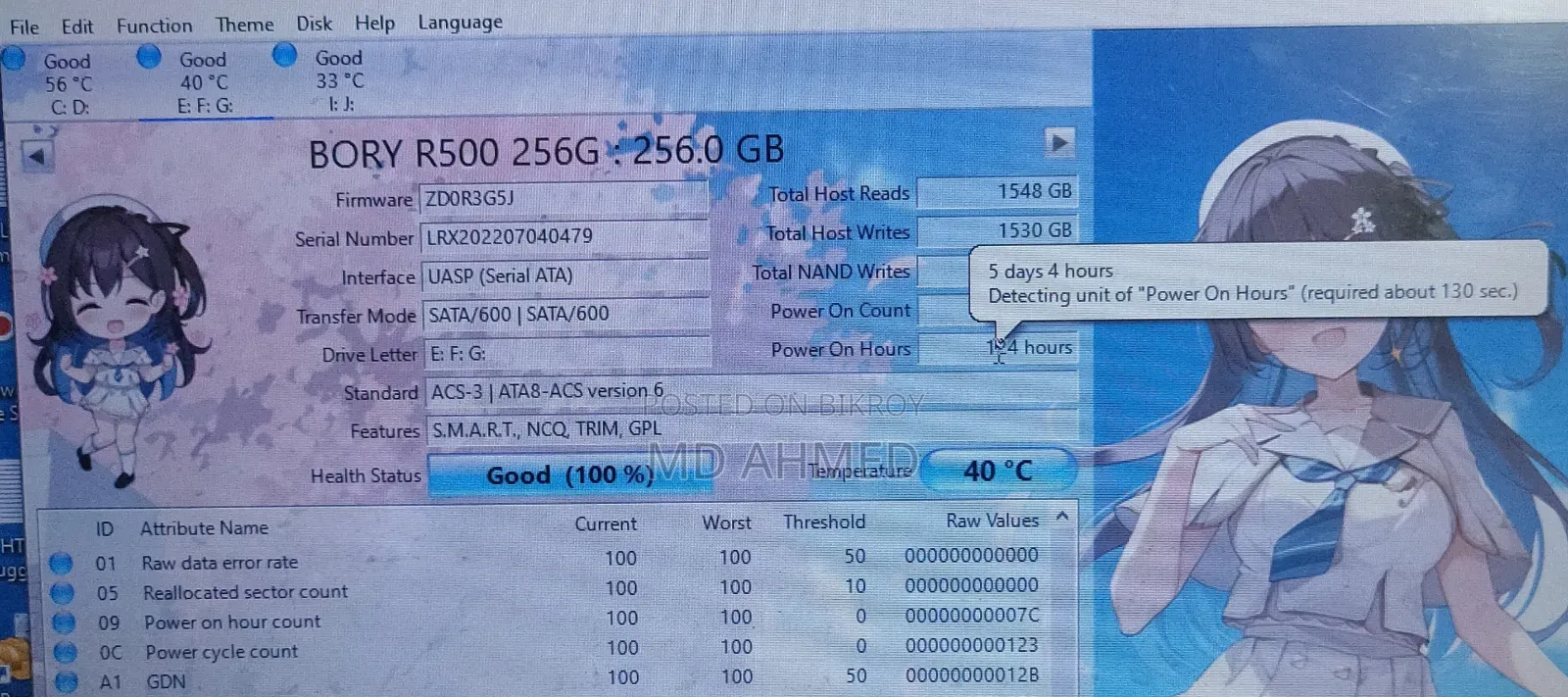Sort by Attribute Name column header
Image resolution: width=1568 pixels, height=697 pixels.
point(204,528)
